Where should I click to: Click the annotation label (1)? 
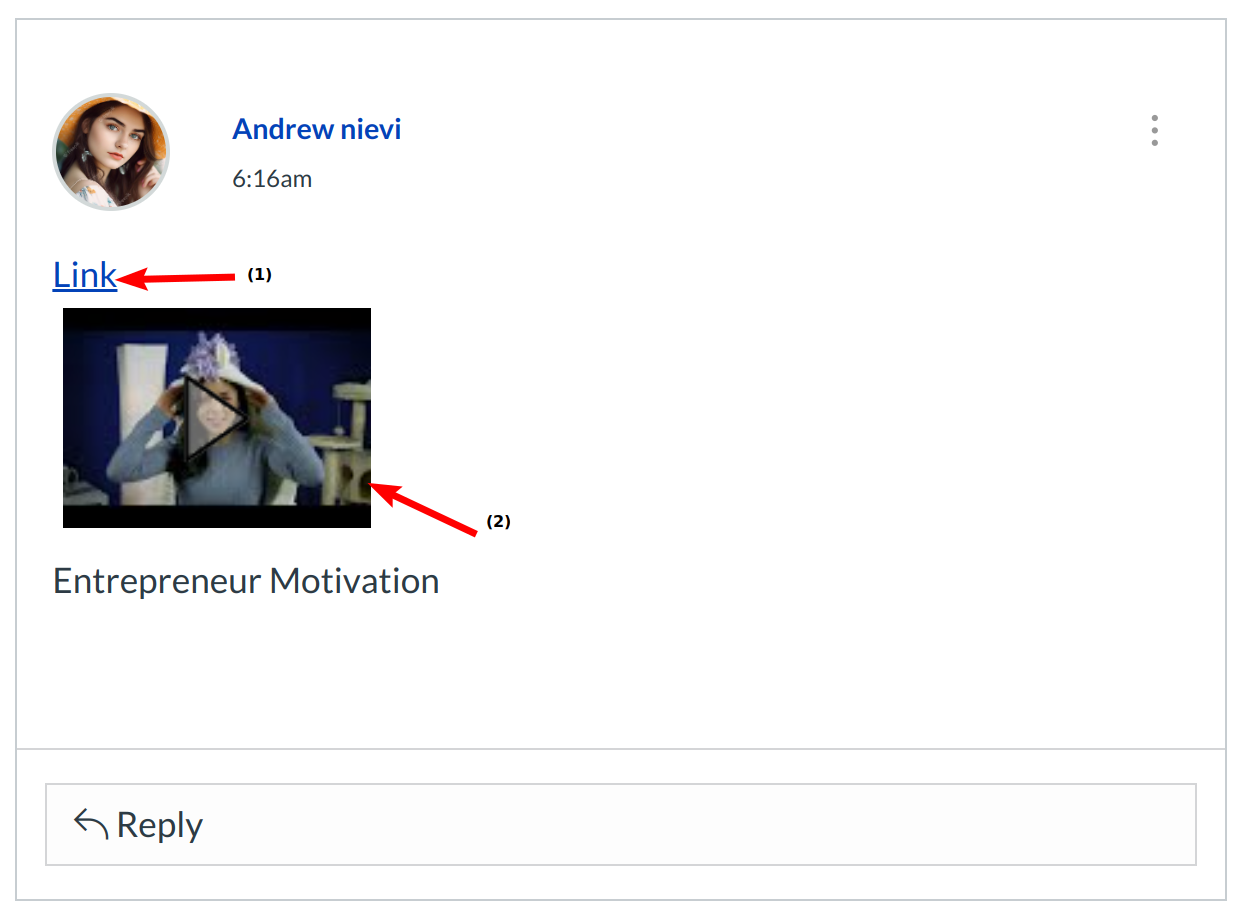click(260, 274)
